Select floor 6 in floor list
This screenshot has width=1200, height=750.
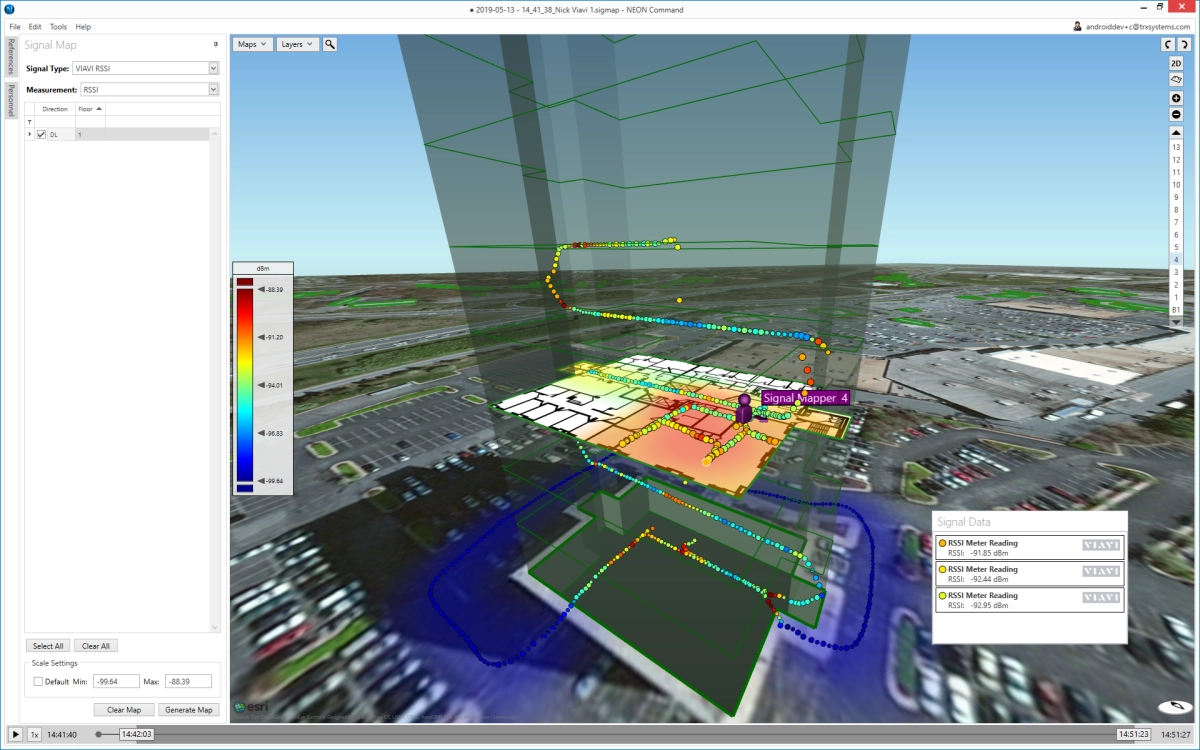(x=1176, y=234)
